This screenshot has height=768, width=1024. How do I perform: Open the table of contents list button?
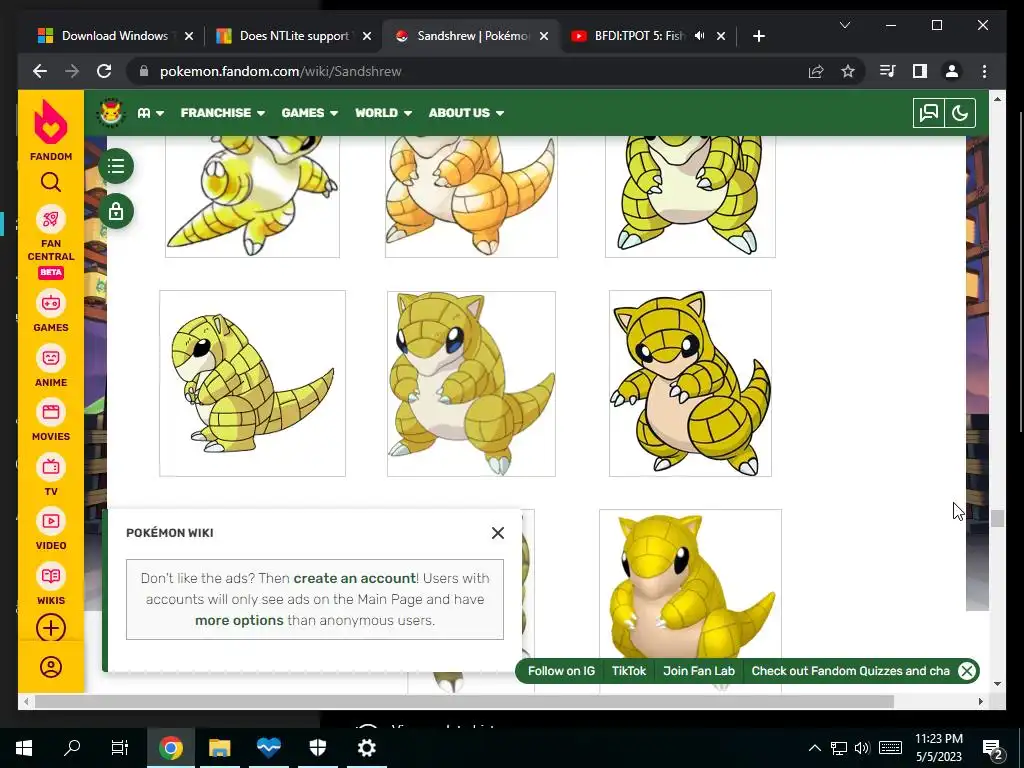pyautogui.click(x=116, y=166)
